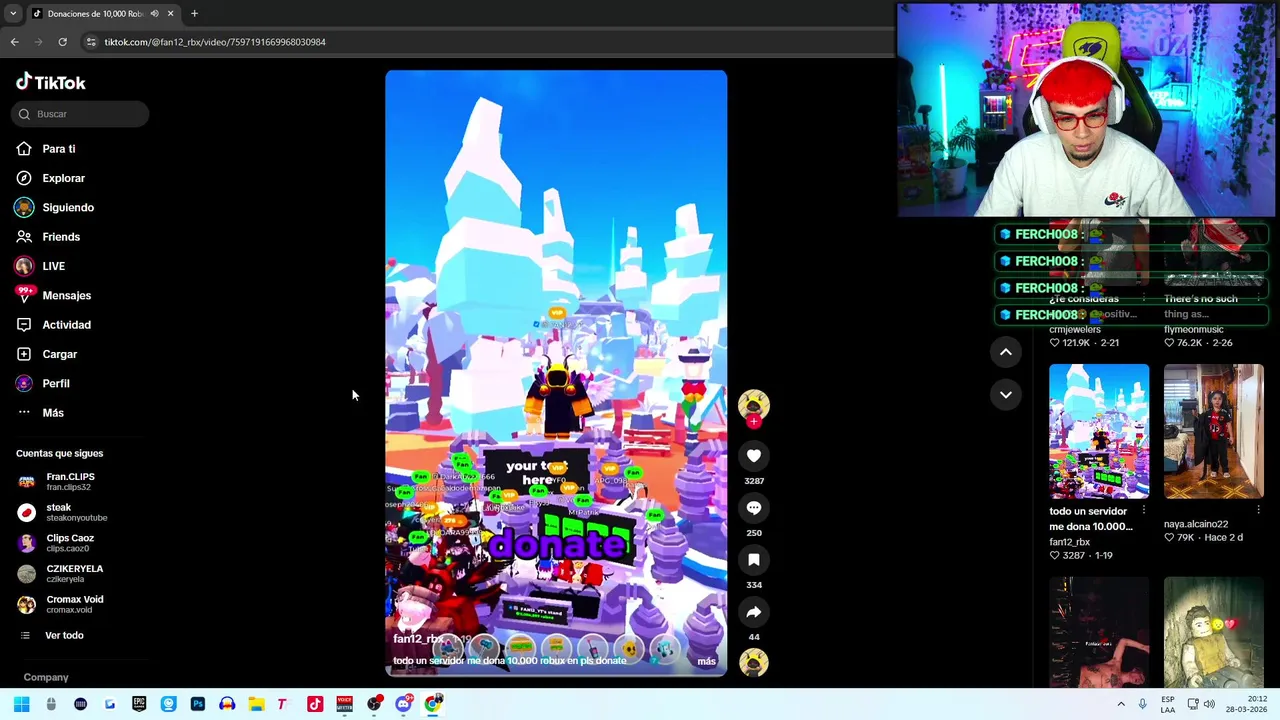The height and width of the screenshot is (720, 1280).
Task: Focus the Buscar search field
Action: point(81,114)
